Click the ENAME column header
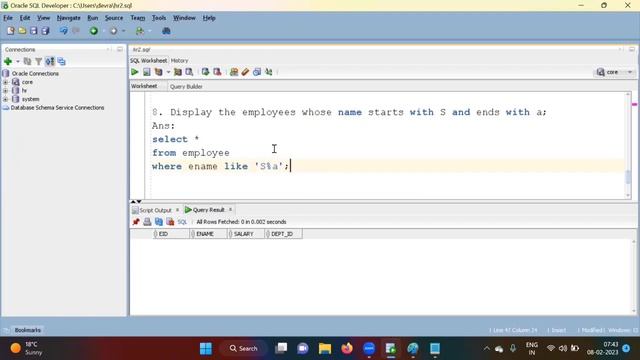The width and height of the screenshot is (640, 360). pyautogui.click(x=208, y=234)
